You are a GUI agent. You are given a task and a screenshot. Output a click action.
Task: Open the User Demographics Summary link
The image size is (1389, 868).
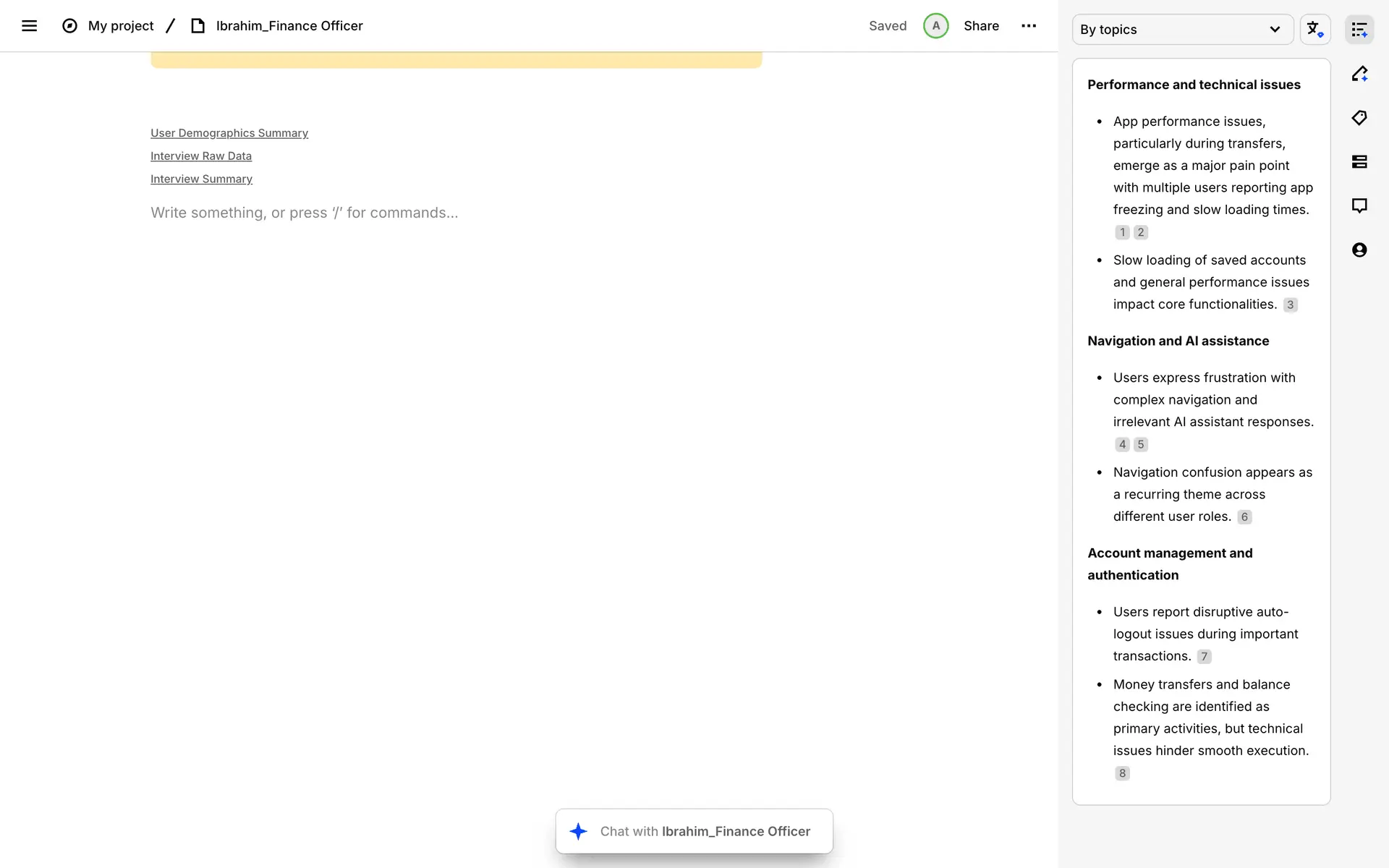[x=229, y=133]
